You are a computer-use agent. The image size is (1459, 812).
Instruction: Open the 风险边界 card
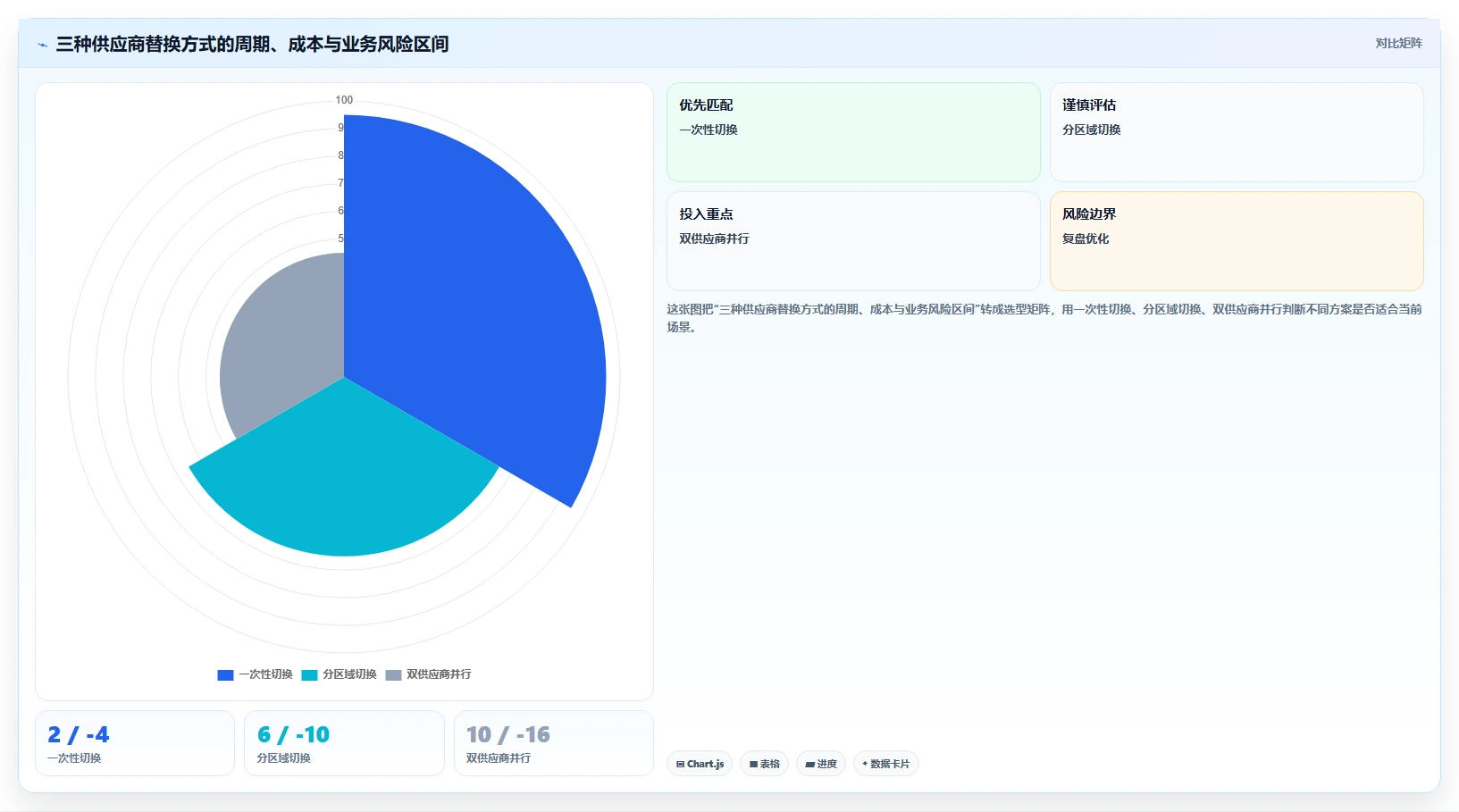click(x=1237, y=241)
